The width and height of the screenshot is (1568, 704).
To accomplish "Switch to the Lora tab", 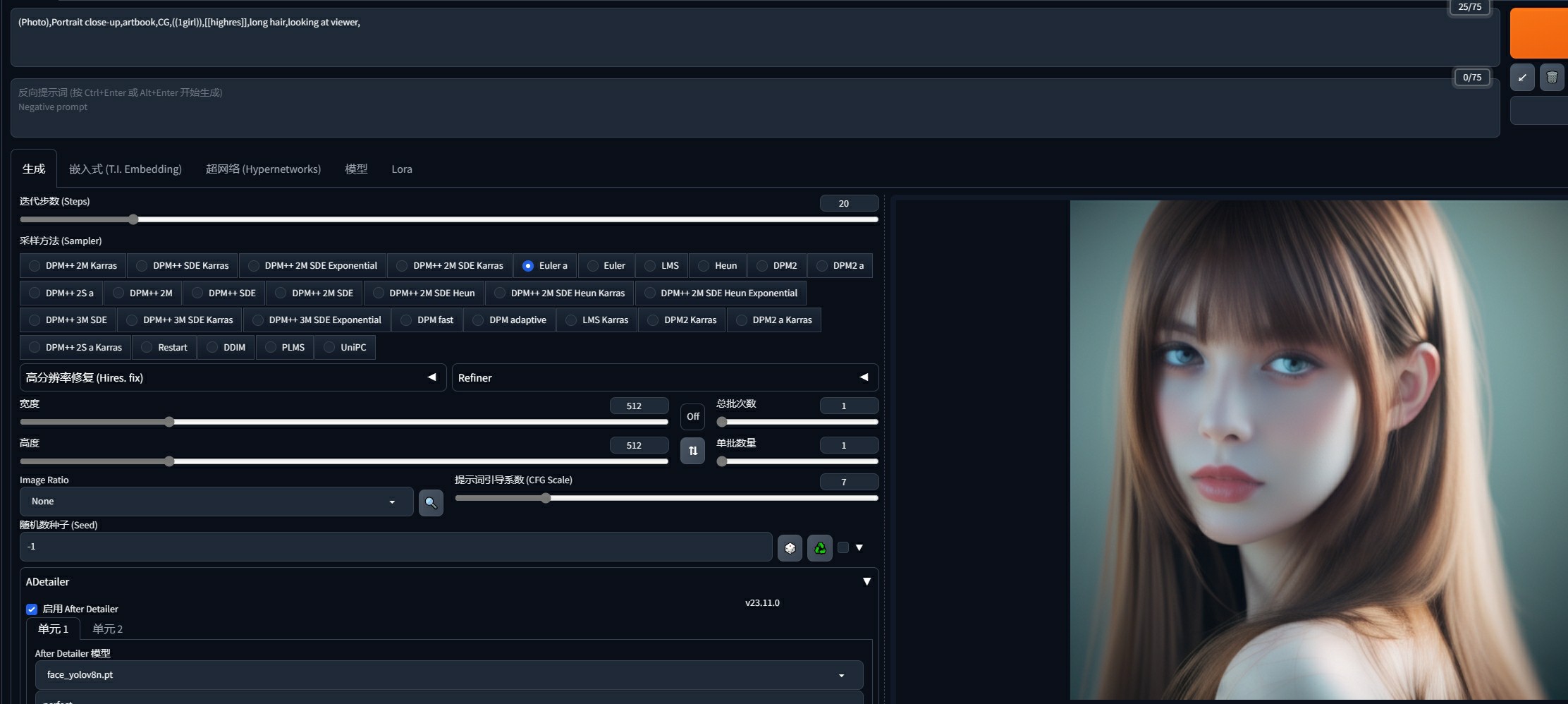I will pyautogui.click(x=402, y=169).
